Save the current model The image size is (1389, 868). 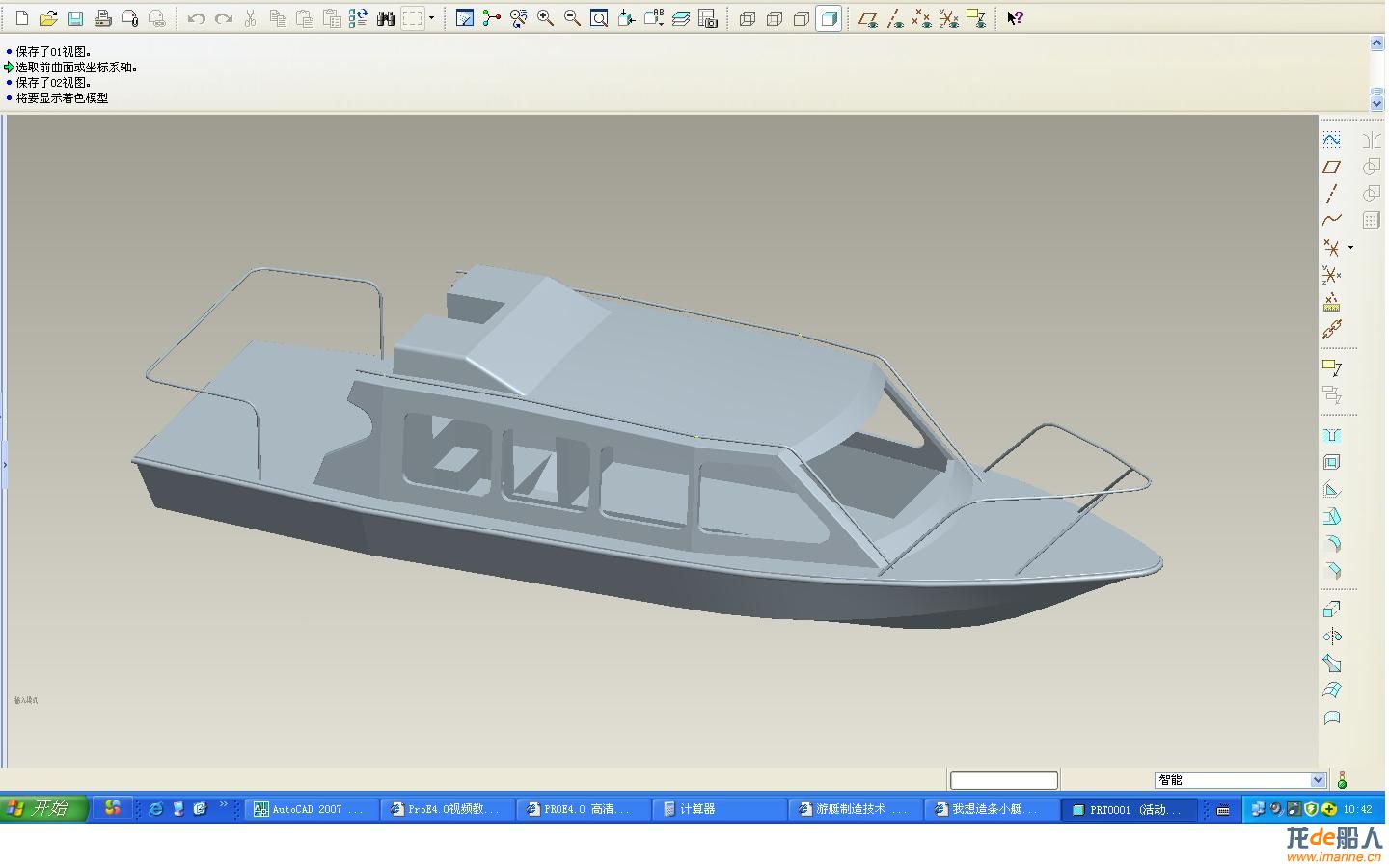[x=75, y=17]
